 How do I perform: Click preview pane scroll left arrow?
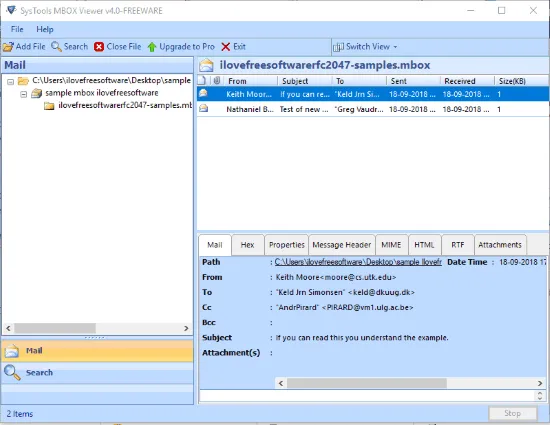point(281,383)
